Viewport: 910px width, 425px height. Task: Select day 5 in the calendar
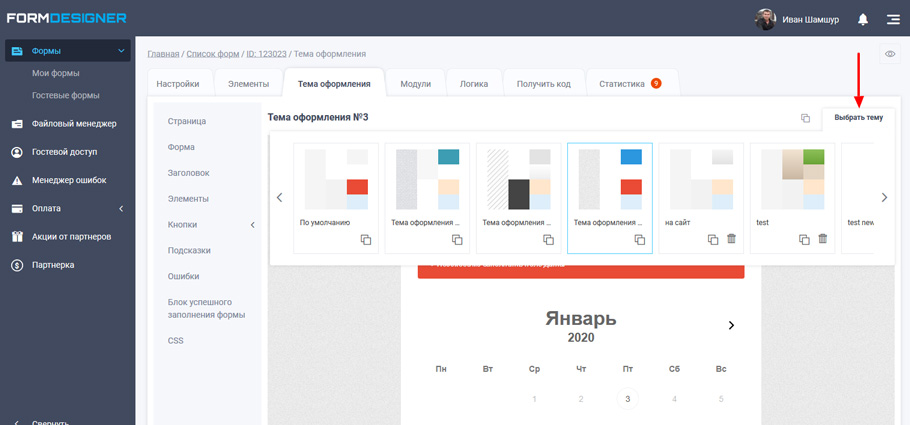[x=721, y=399]
